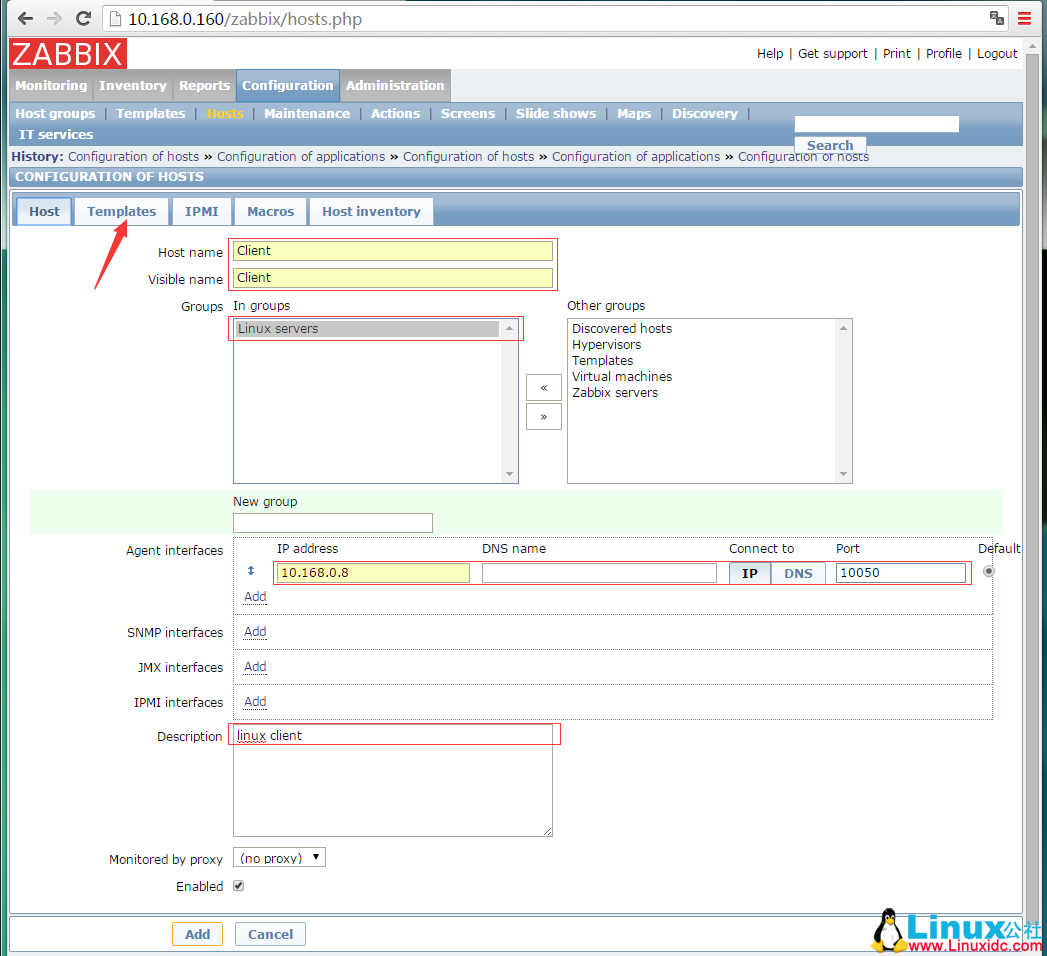Screen dimensions: 1047x956
Task: Cancel the host configuration
Action: [x=269, y=933]
